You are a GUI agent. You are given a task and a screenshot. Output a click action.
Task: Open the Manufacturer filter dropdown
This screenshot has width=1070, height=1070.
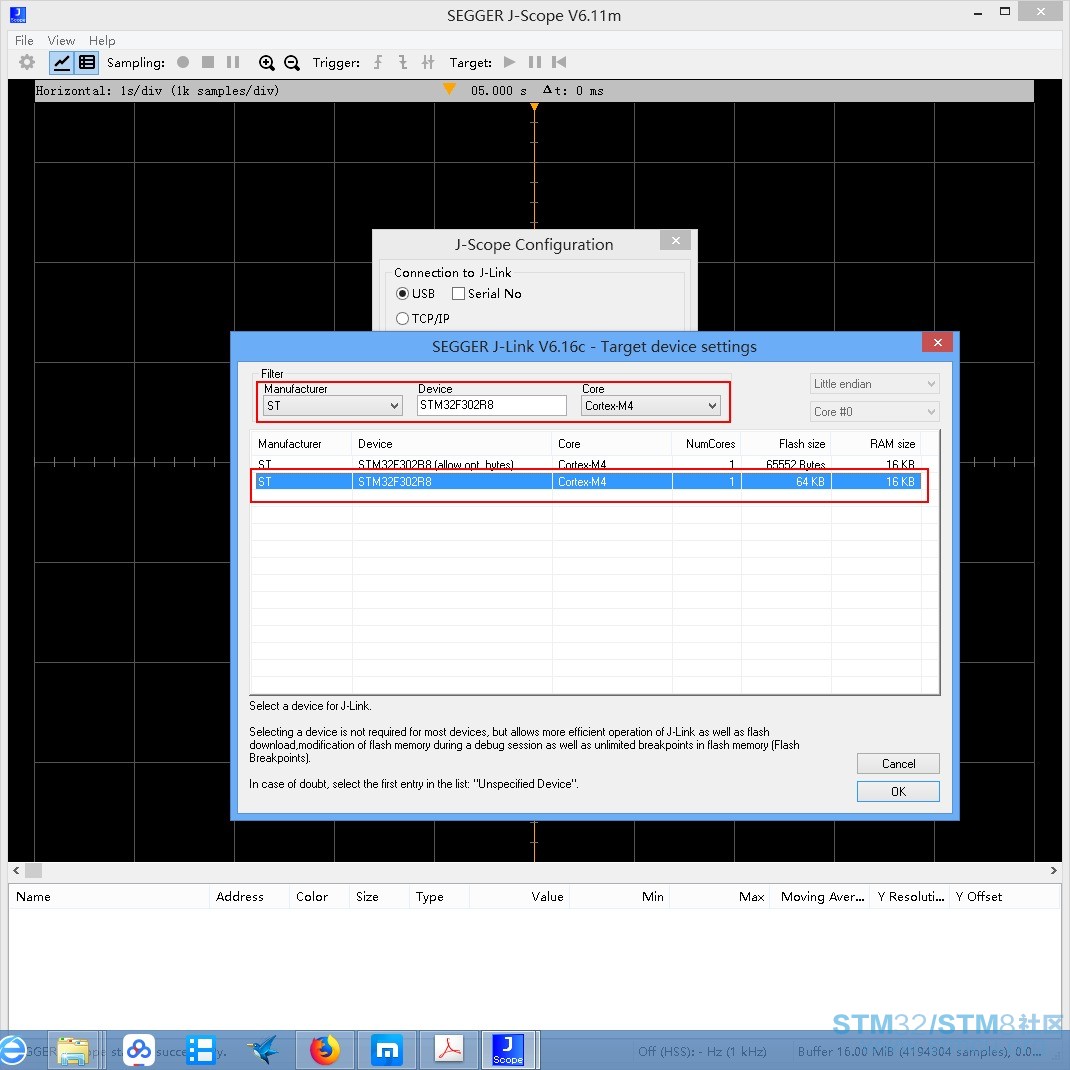pos(333,405)
